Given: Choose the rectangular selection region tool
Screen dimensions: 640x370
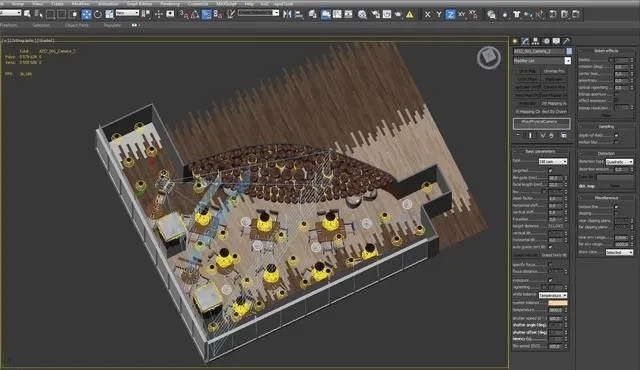Looking at the screenshot, I should [x=51, y=14].
